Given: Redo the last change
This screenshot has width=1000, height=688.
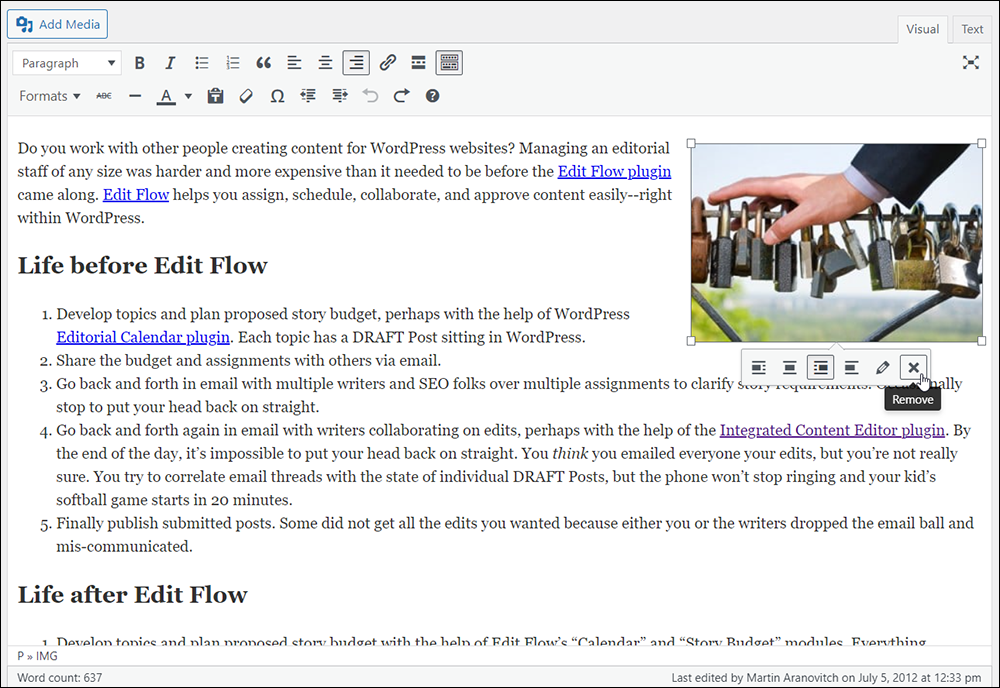Looking at the screenshot, I should [401, 96].
